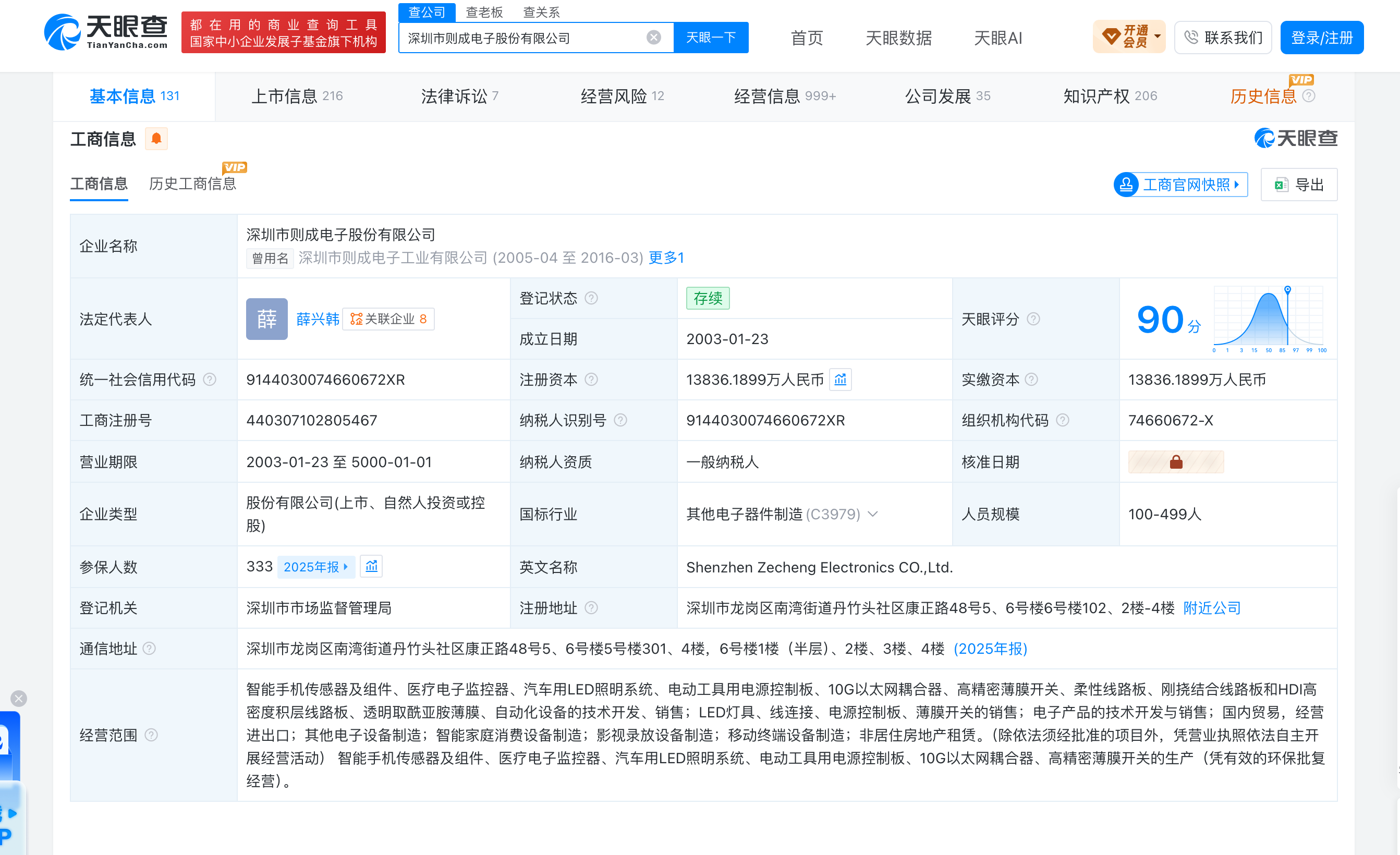Click the help icon next to 纳税人识别号
The image size is (1400, 855).
(620, 420)
